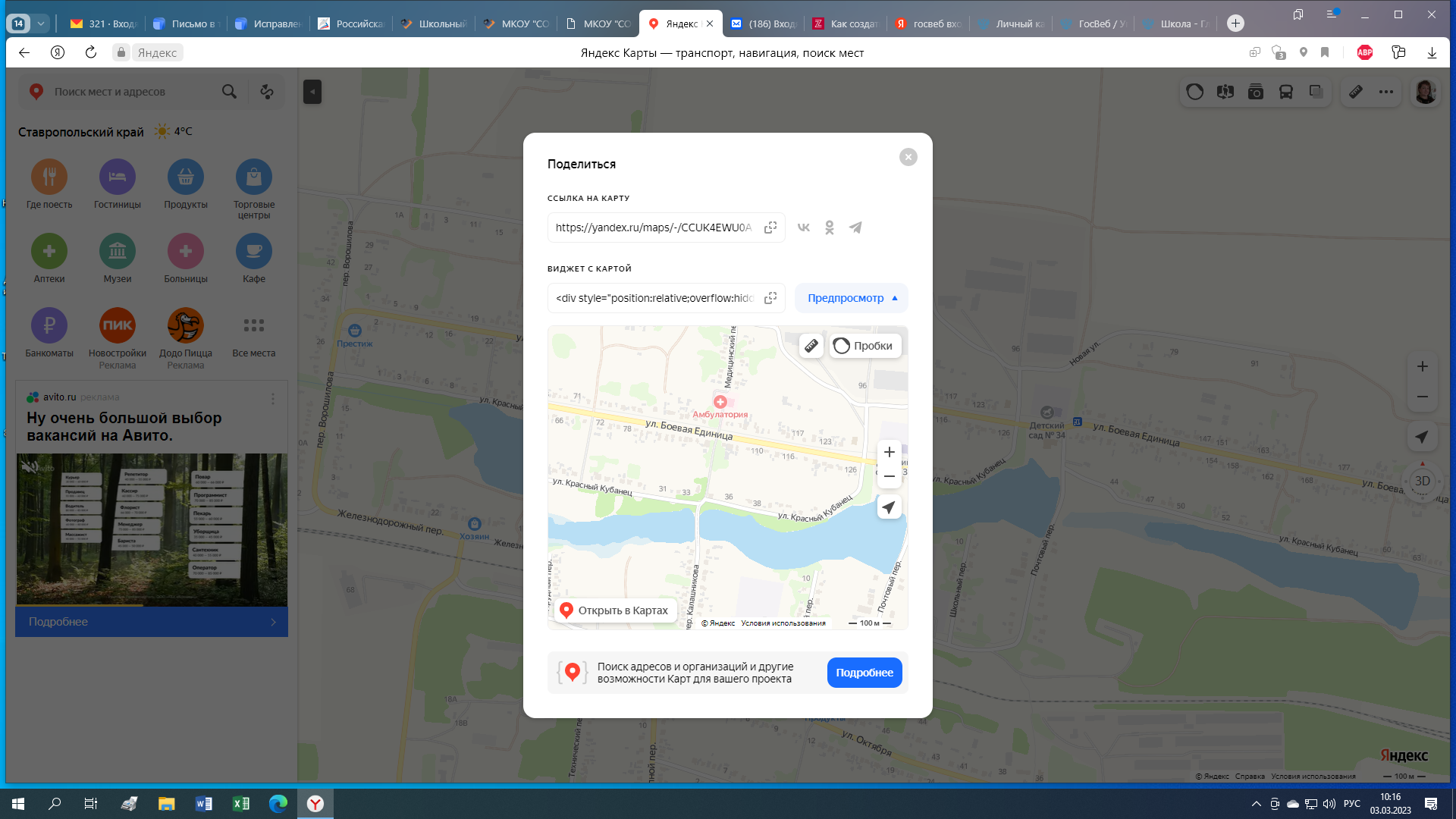This screenshot has width=1456, height=819.
Task: Zoom in on the main map
Action: (1423, 366)
